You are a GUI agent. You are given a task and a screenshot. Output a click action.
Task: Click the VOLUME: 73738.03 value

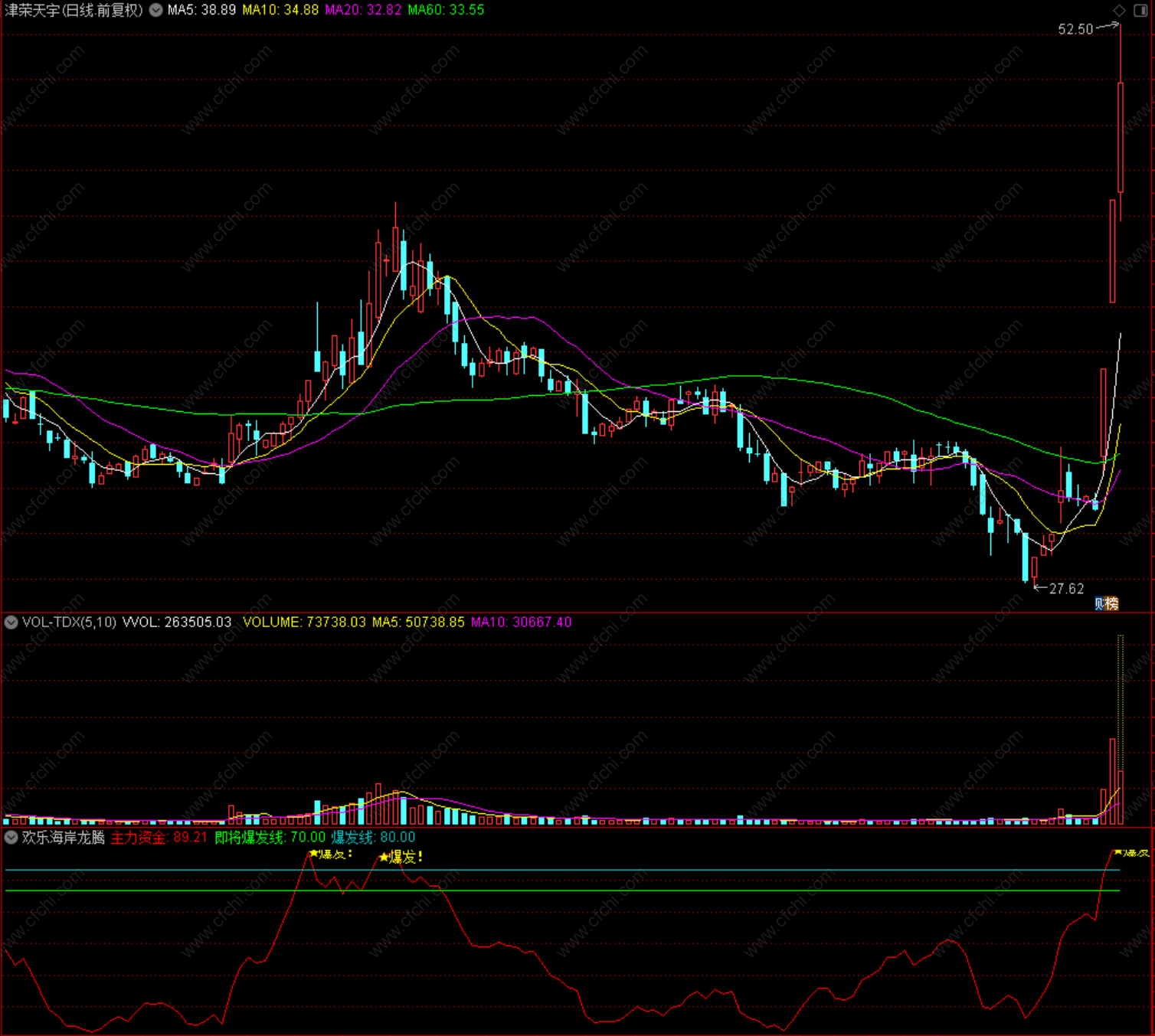pyautogui.click(x=304, y=623)
